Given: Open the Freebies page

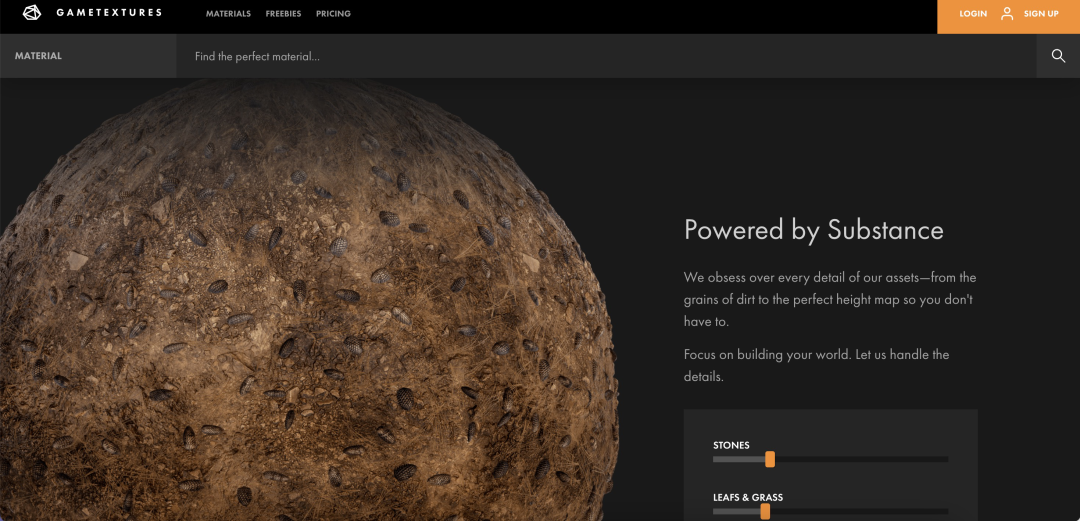Looking at the screenshot, I should tap(283, 14).
